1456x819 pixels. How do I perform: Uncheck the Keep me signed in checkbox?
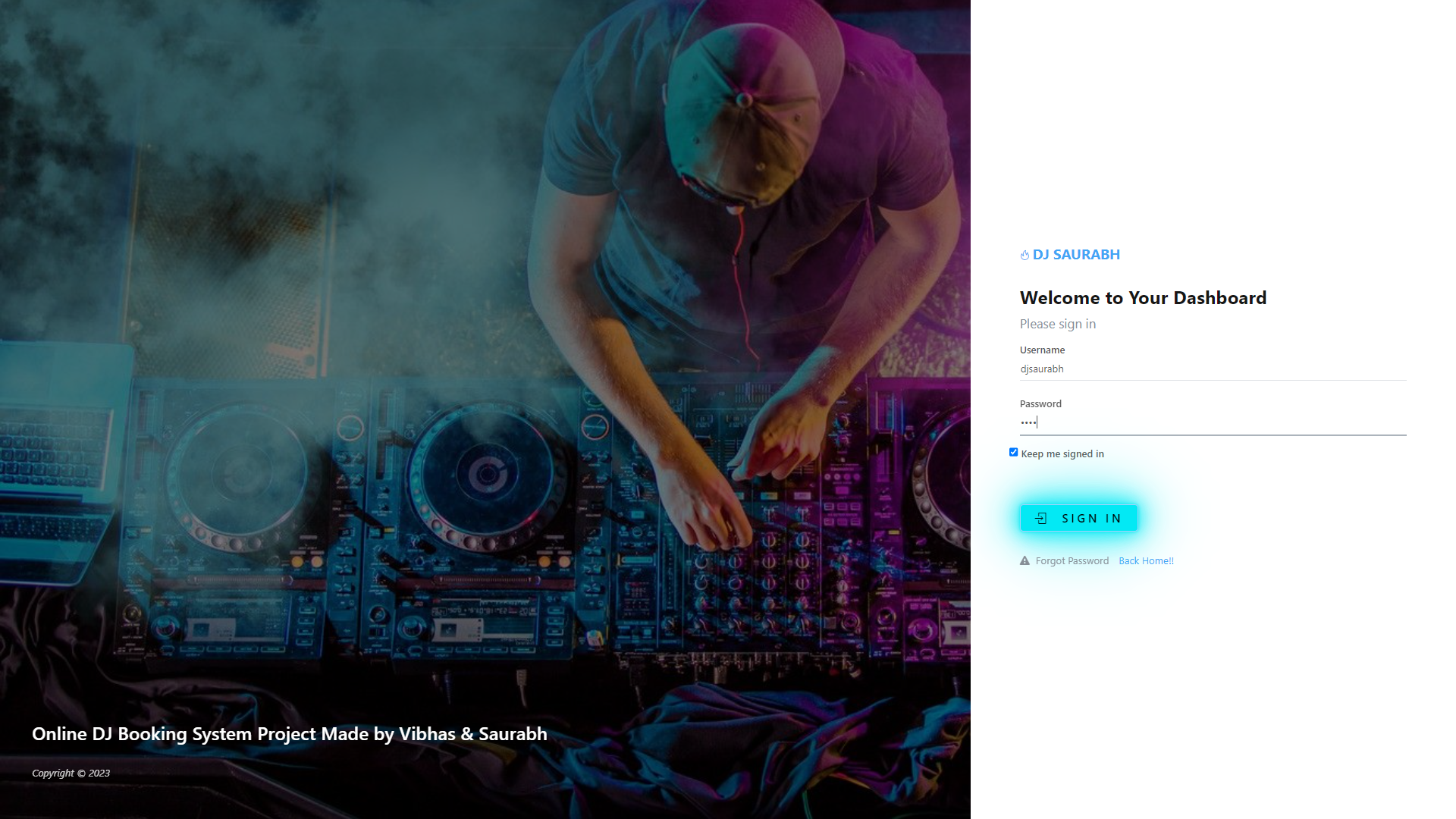[x=1013, y=452]
